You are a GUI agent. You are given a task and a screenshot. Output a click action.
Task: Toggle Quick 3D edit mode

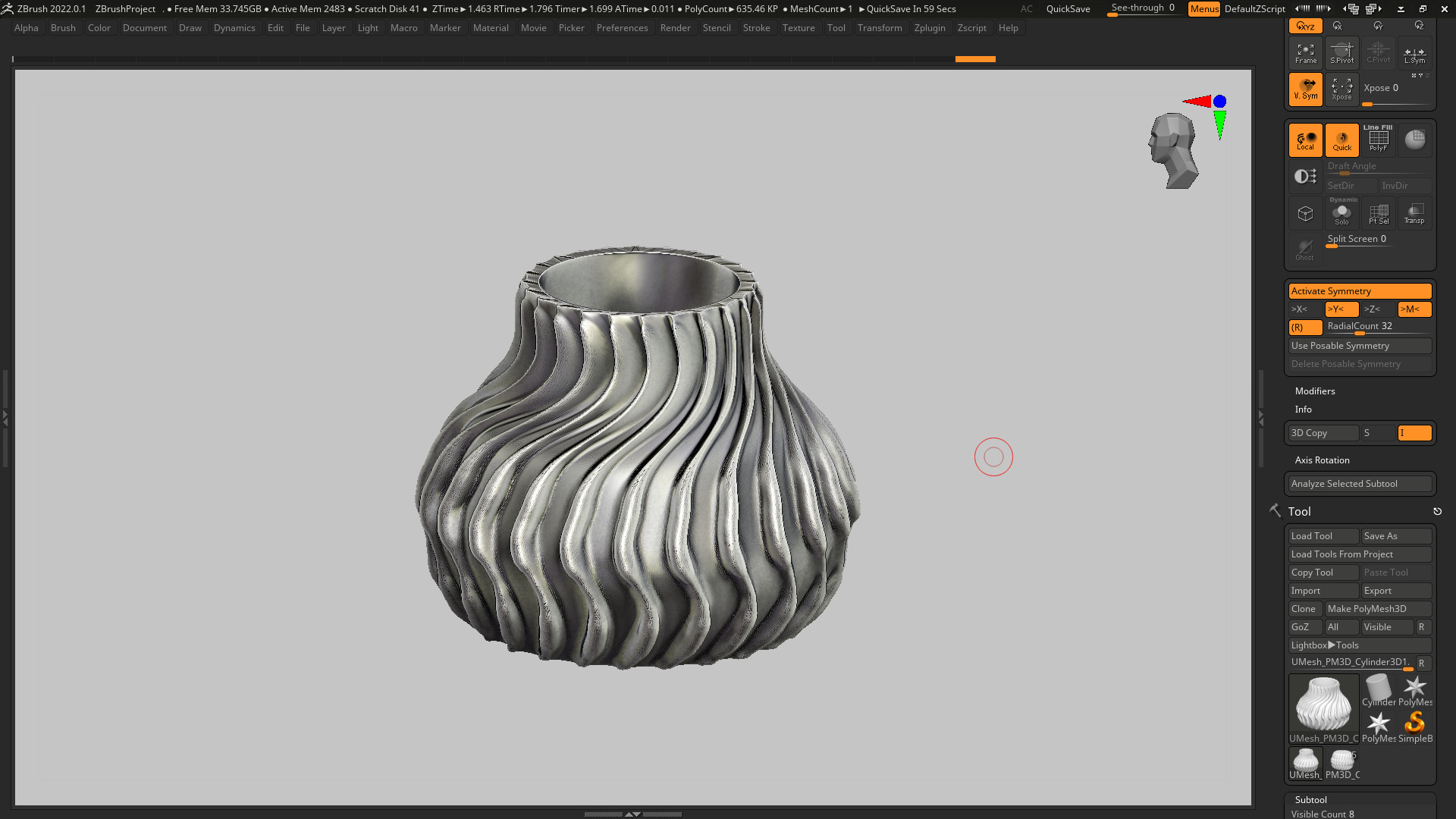(1341, 140)
